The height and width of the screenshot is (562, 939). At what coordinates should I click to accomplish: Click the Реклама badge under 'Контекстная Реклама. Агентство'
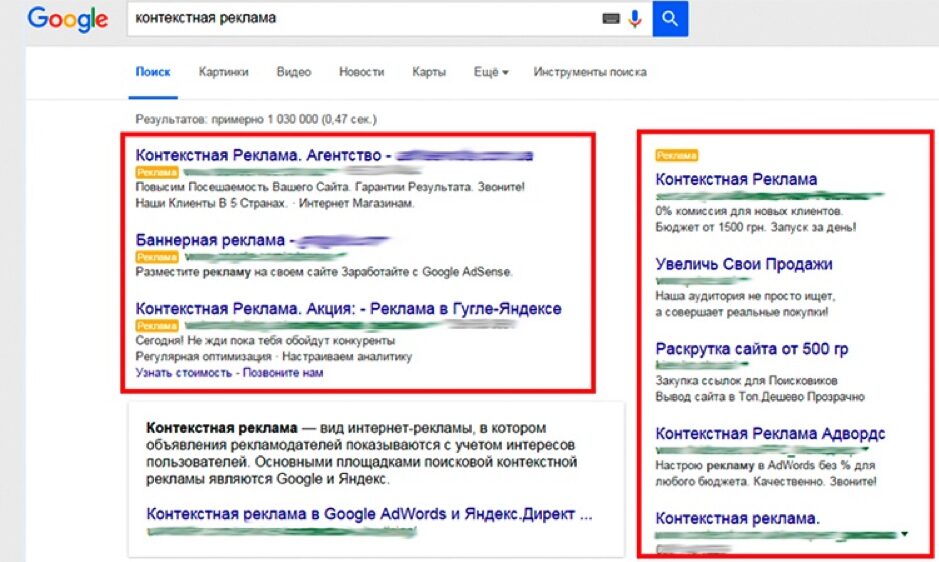(x=157, y=173)
